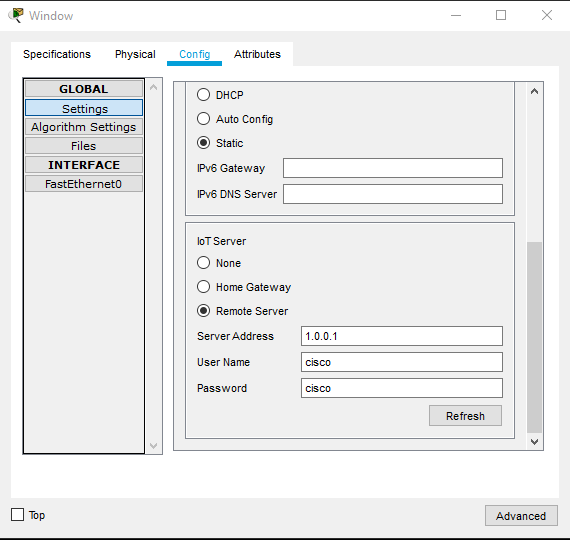Image resolution: width=570 pixels, height=540 pixels.
Task: Choose the Auto Config option
Action: coord(204,119)
